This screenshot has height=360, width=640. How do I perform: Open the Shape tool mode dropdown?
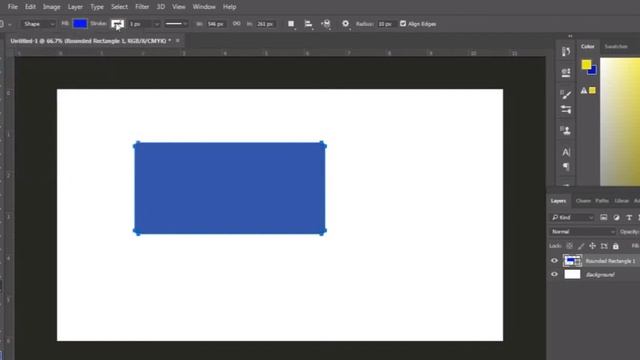click(x=38, y=24)
